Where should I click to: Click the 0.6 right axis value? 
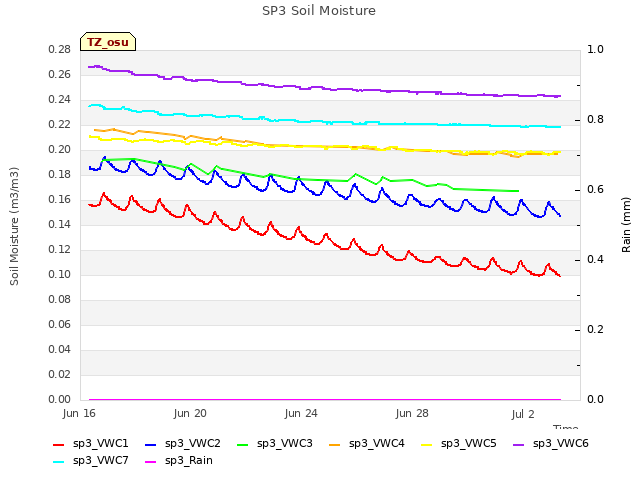(x=595, y=190)
